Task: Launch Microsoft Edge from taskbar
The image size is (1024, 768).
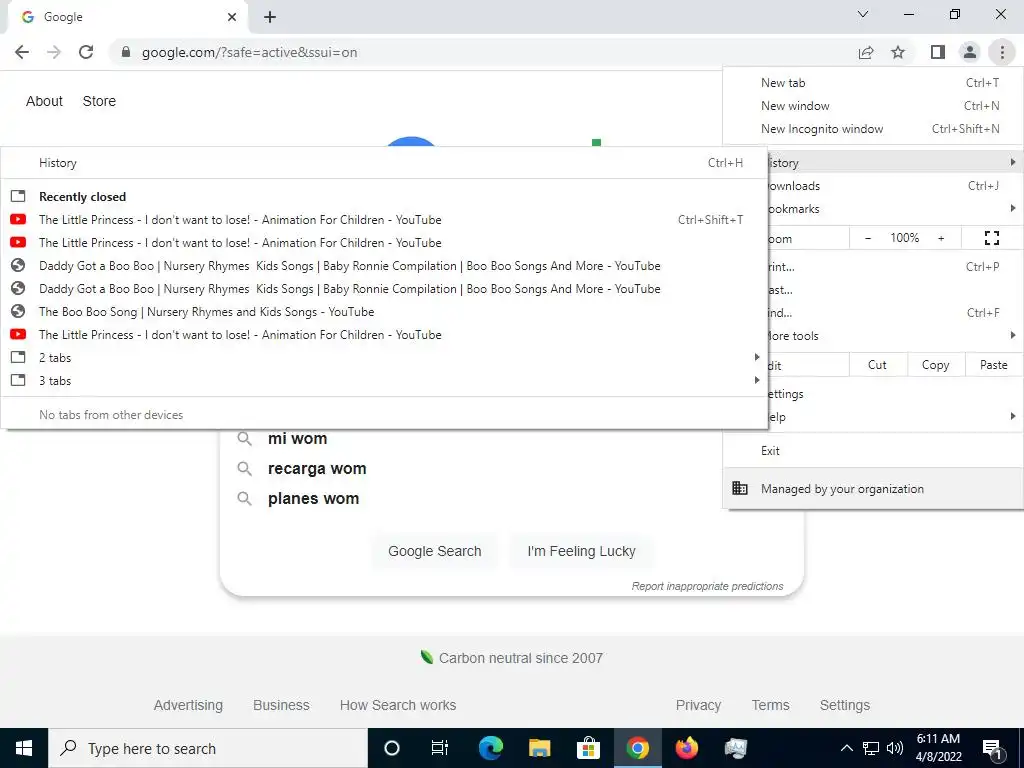Action: (x=491, y=748)
